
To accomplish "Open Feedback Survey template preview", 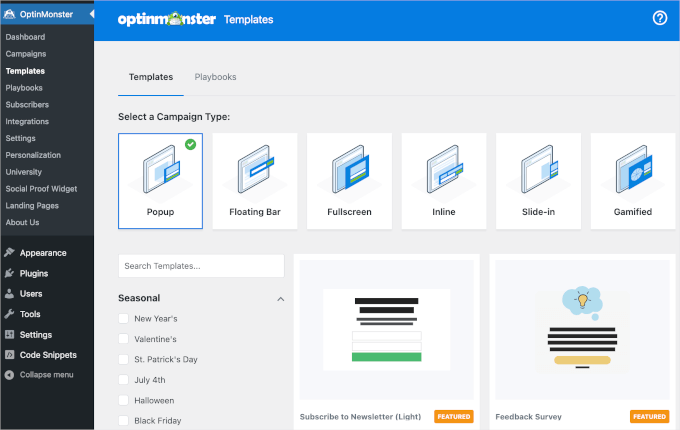I will point(582,330).
